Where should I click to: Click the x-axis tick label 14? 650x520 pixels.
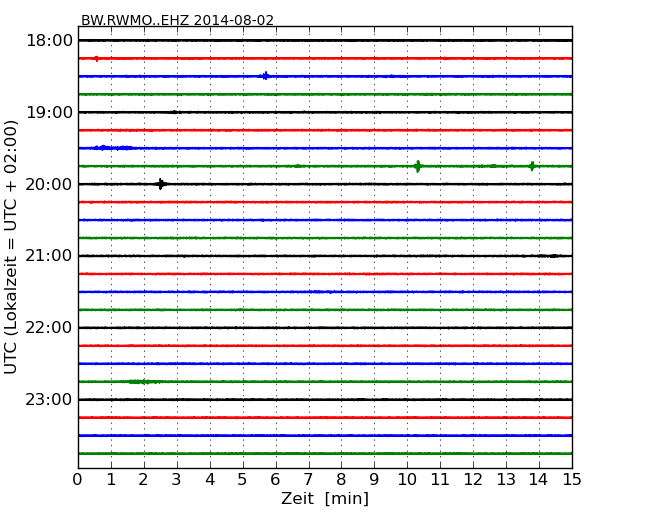(x=539, y=480)
